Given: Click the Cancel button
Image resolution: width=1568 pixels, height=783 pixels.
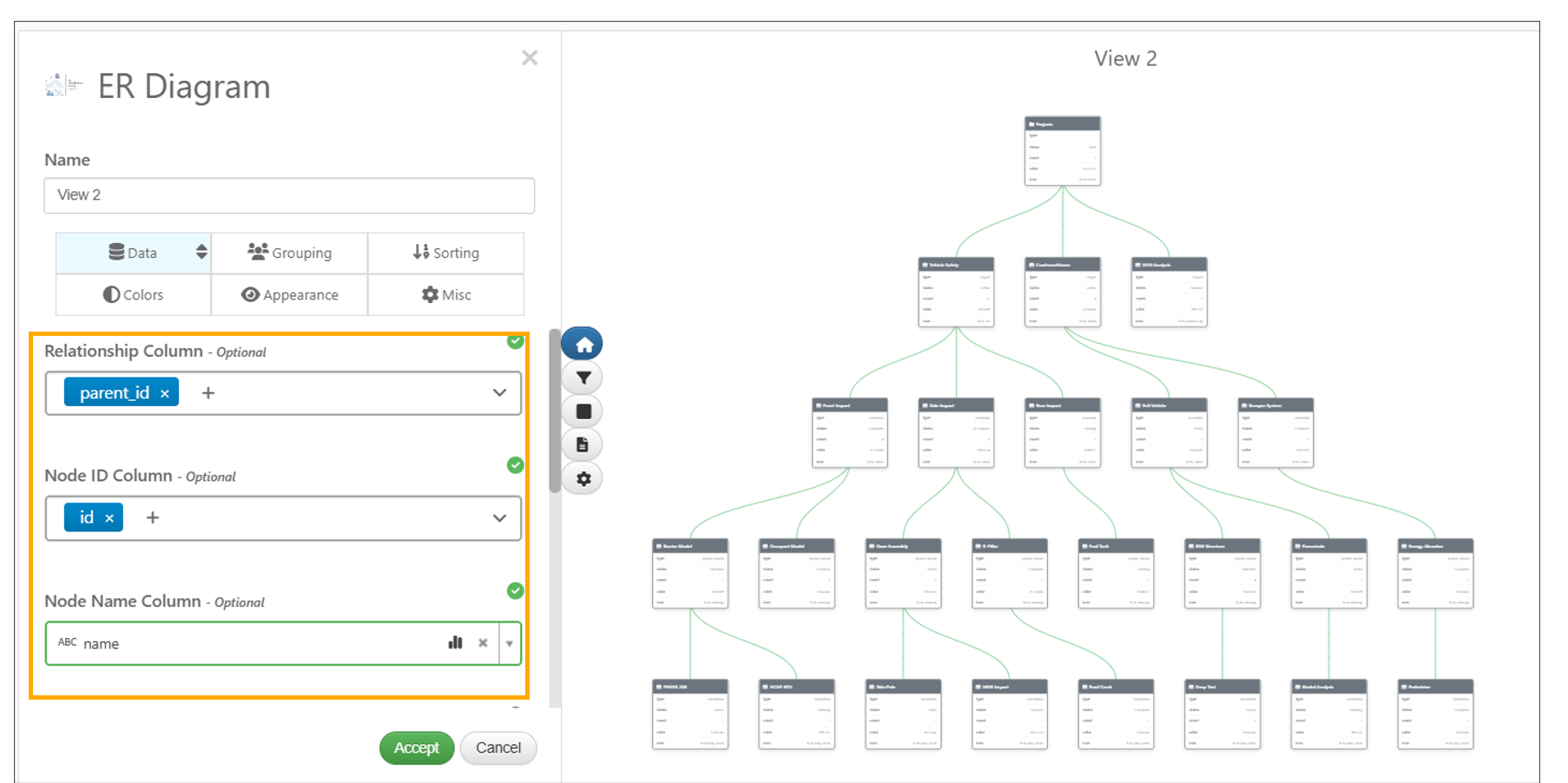Looking at the screenshot, I should click(498, 747).
